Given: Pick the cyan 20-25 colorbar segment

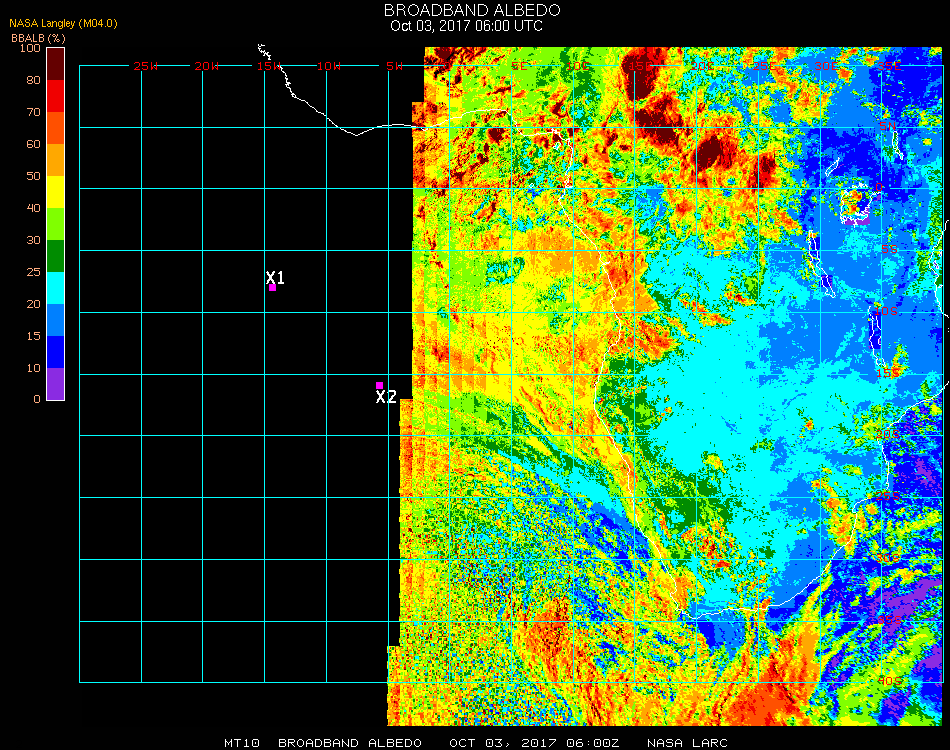Looking at the screenshot, I should 56,288.
